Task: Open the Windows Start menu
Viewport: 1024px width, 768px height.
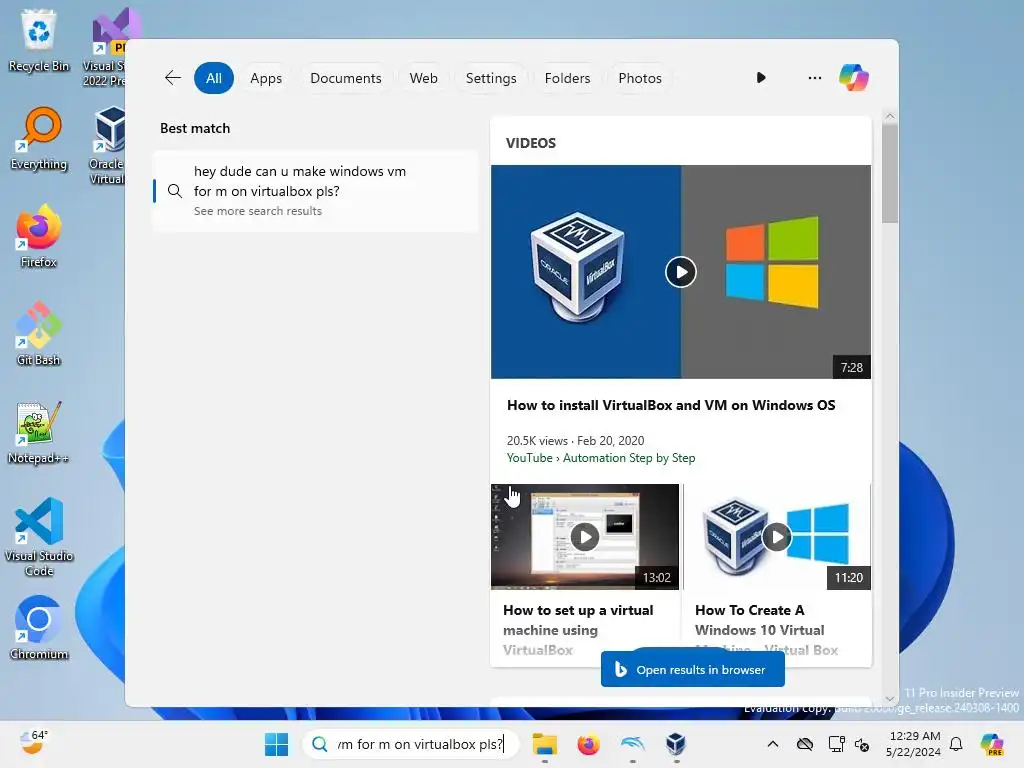Action: [276, 744]
